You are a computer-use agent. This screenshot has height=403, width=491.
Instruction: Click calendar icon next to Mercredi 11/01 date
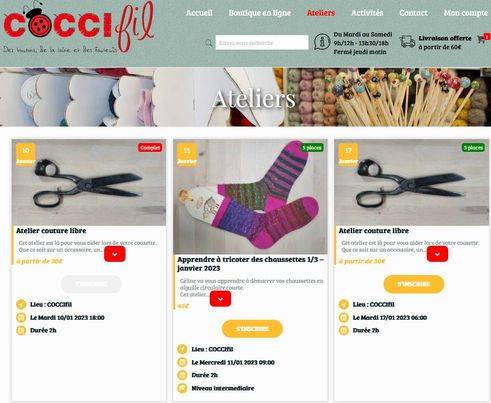point(182,362)
